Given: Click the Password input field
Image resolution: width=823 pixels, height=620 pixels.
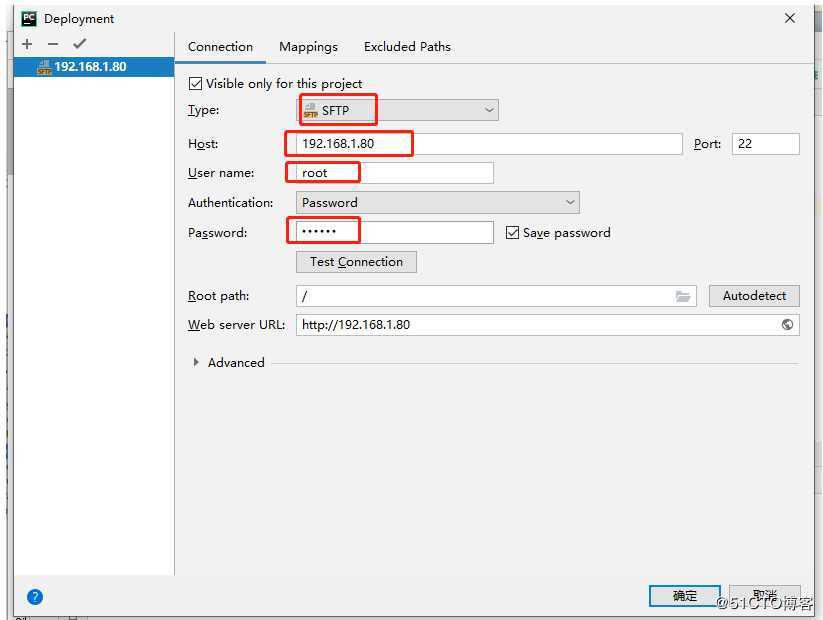Looking at the screenshot, I should click(x=395, y=233).
